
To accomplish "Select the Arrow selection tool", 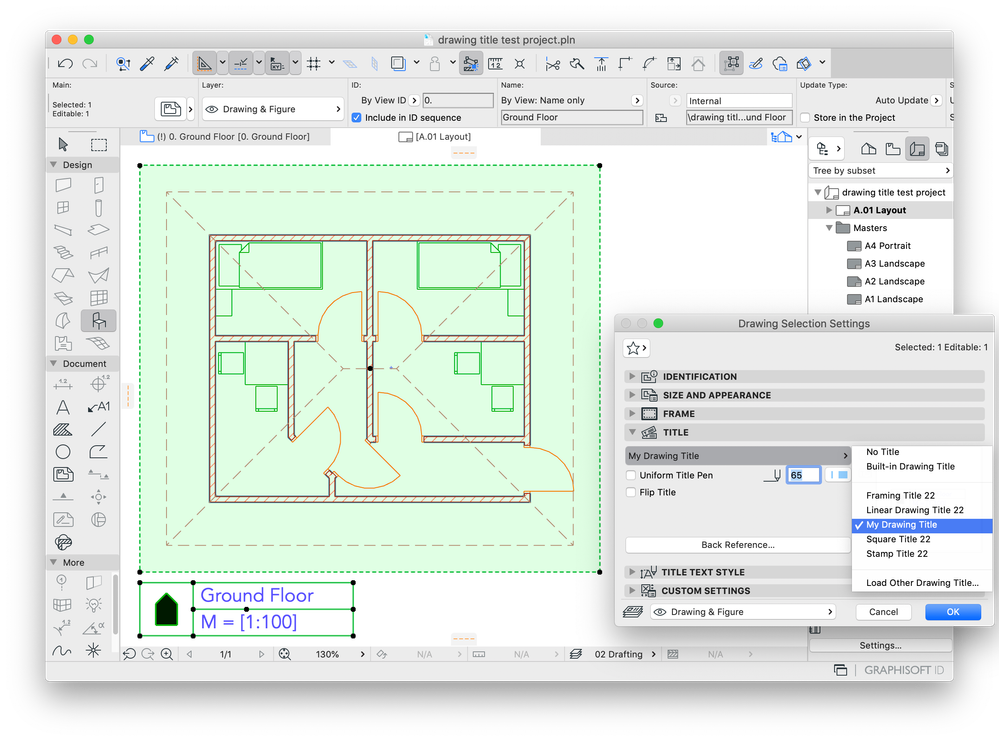I will point(62,143).
